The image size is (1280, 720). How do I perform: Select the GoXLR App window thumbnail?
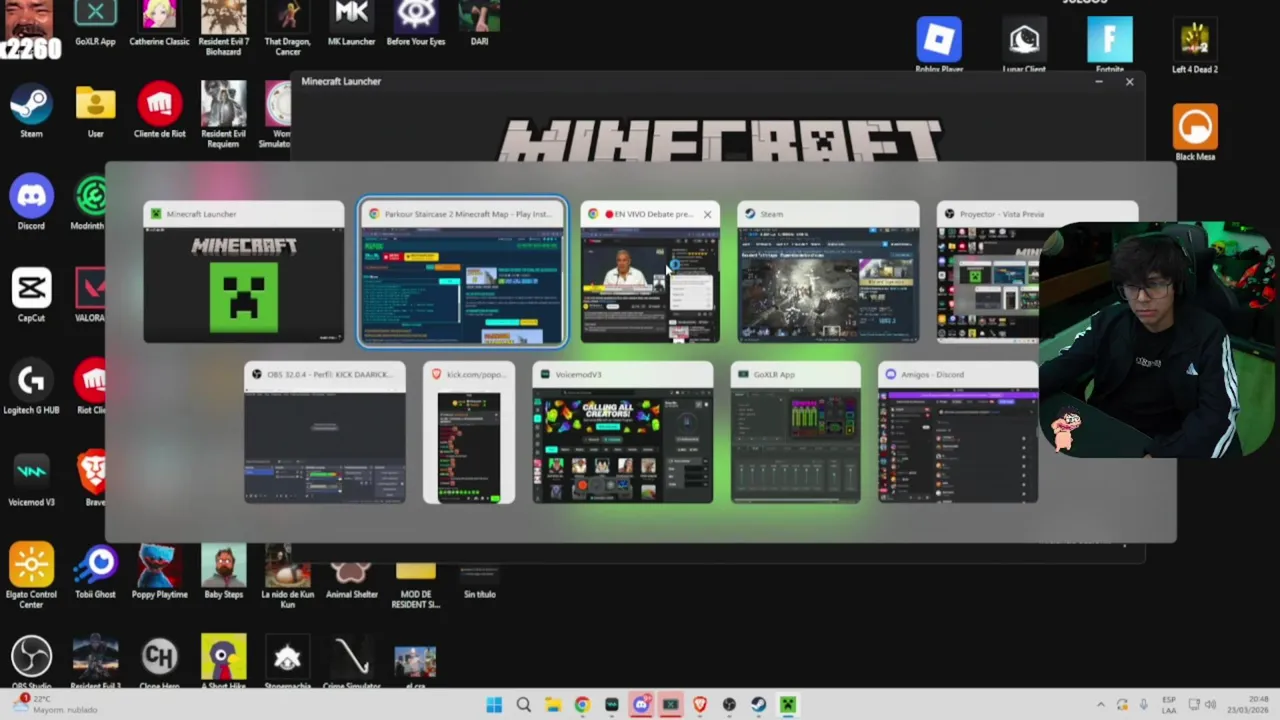pos(796,433)
